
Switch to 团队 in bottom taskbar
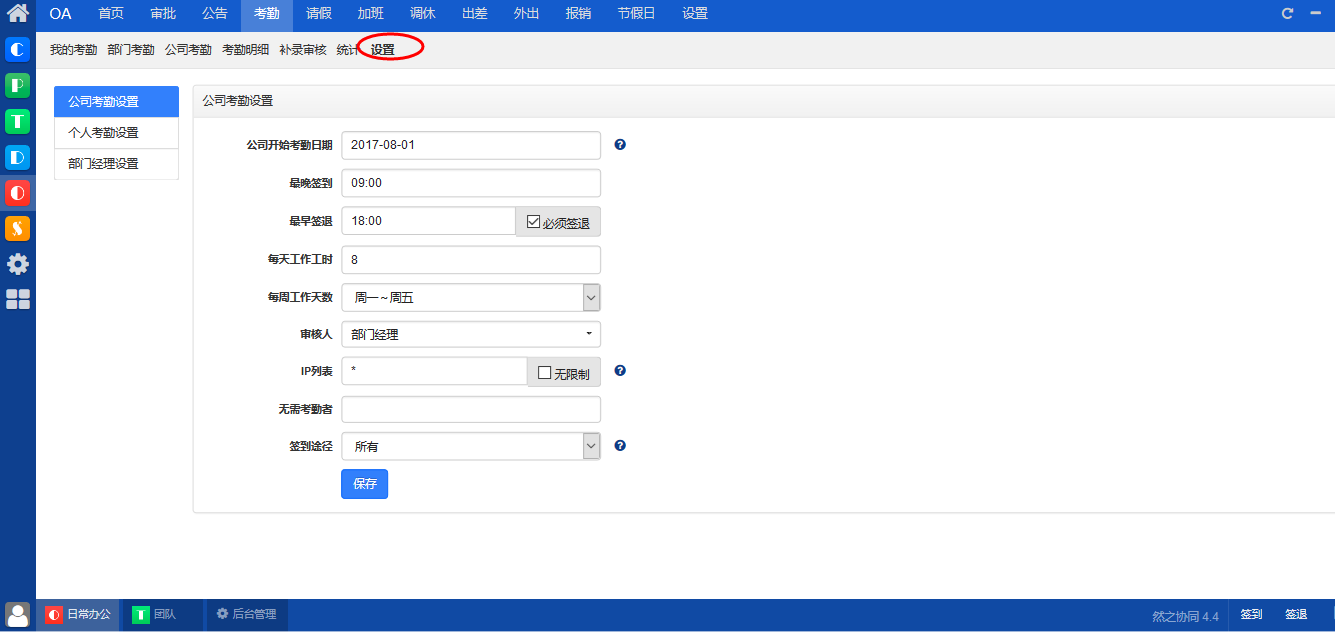164,615
